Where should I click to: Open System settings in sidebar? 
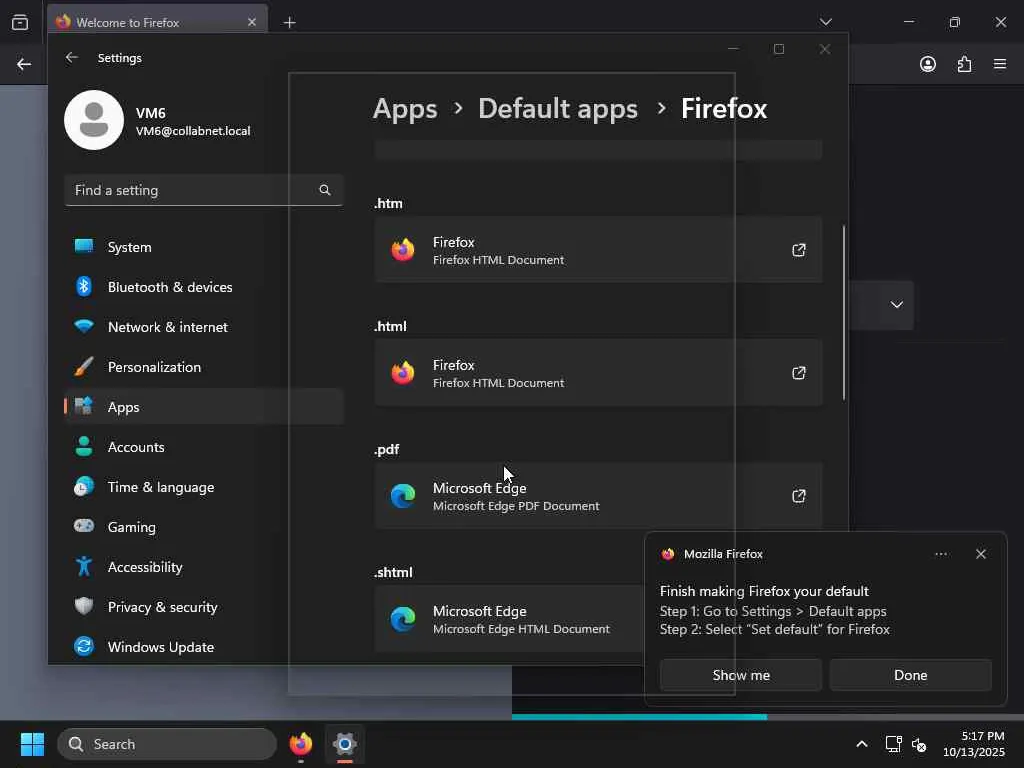click(204, 248)
